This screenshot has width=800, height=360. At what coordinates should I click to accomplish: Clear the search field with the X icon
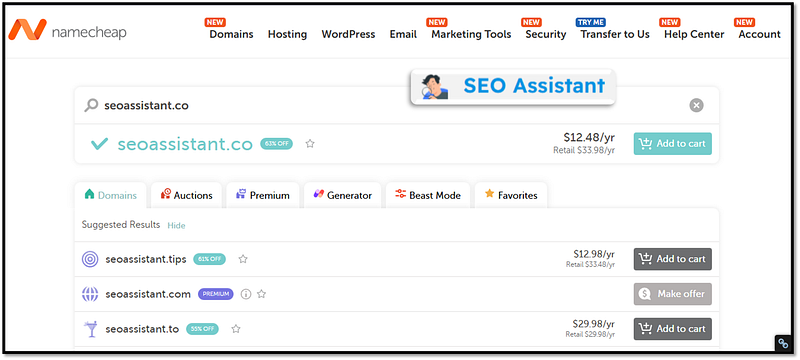[696, 105]
